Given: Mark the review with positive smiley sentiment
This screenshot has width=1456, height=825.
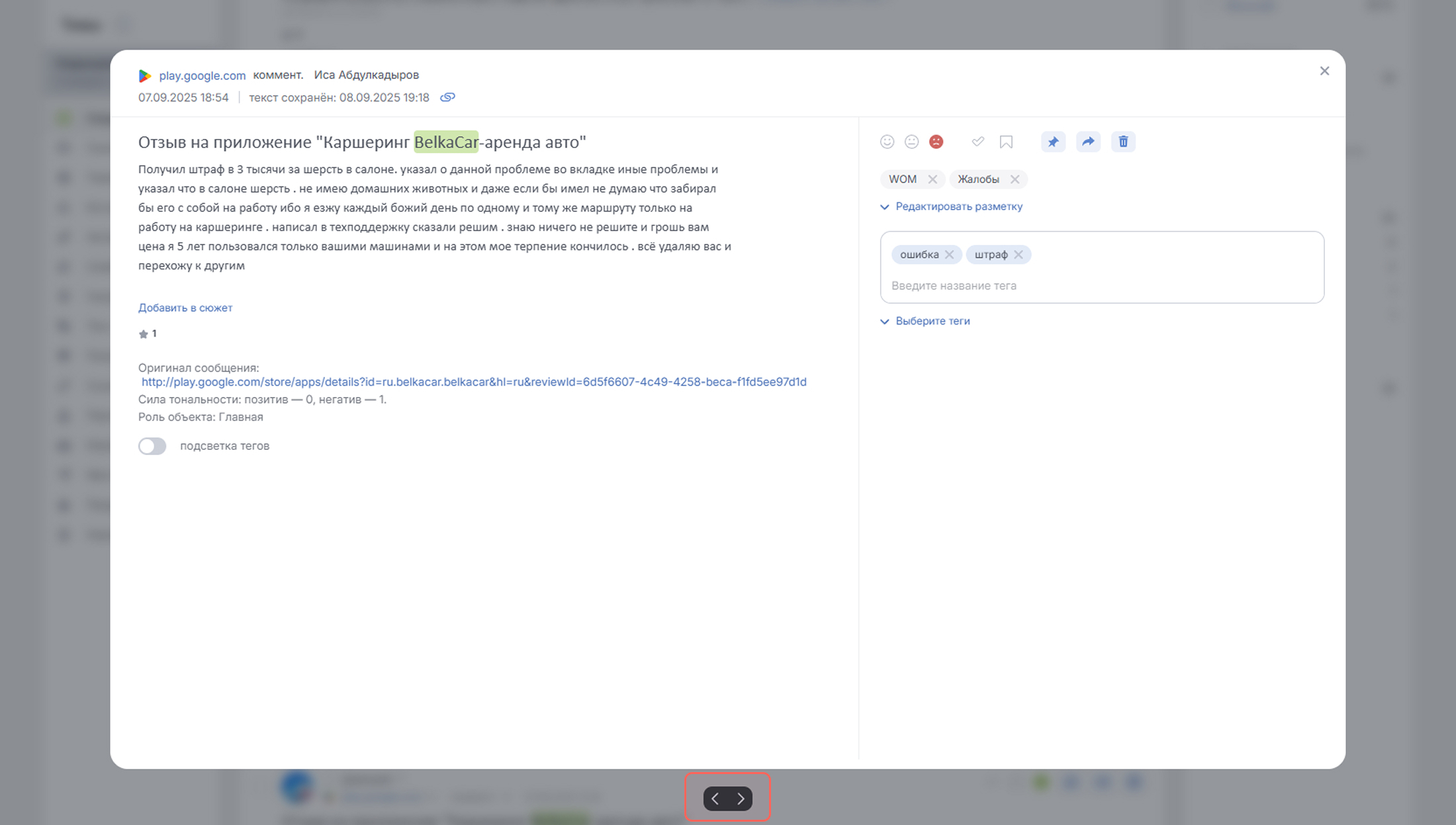Looking at the screenshot, I should point(887,142).
